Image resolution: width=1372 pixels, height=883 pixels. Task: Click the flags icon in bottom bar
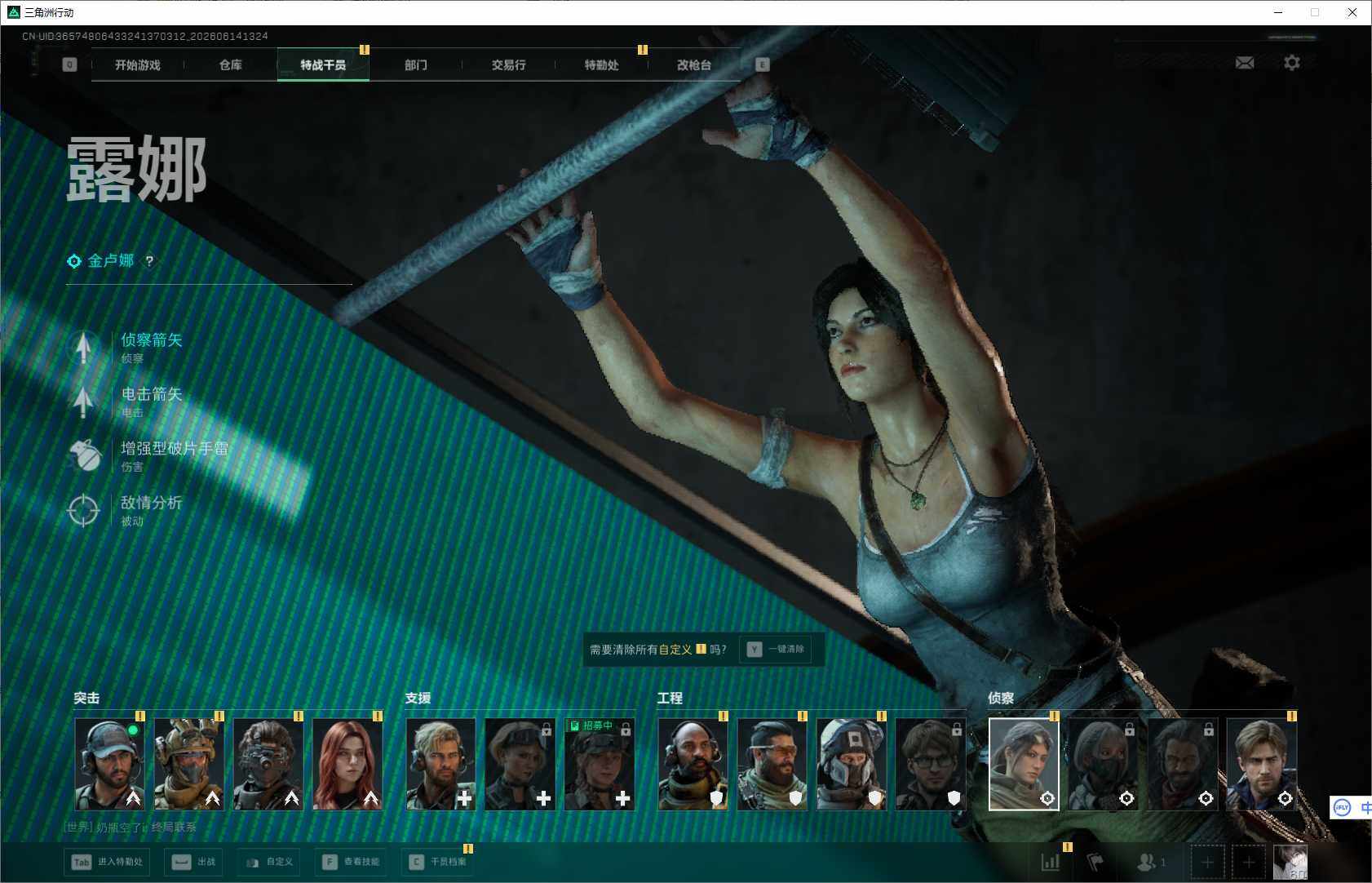coord(1095,862)
